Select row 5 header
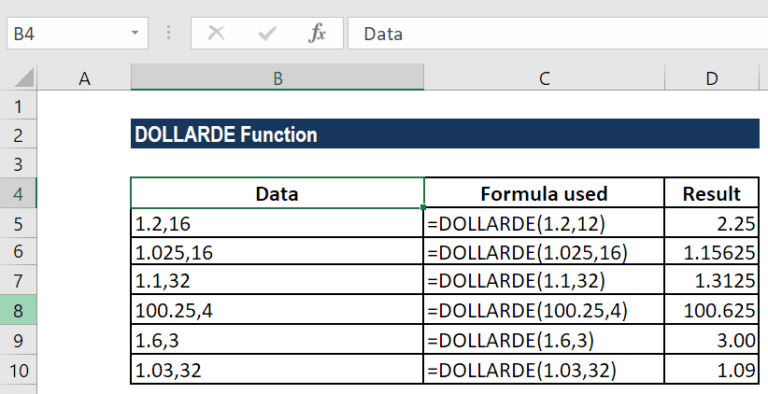Image resolution: width=768 pixels, height=394 pixels. pos(18,223)
